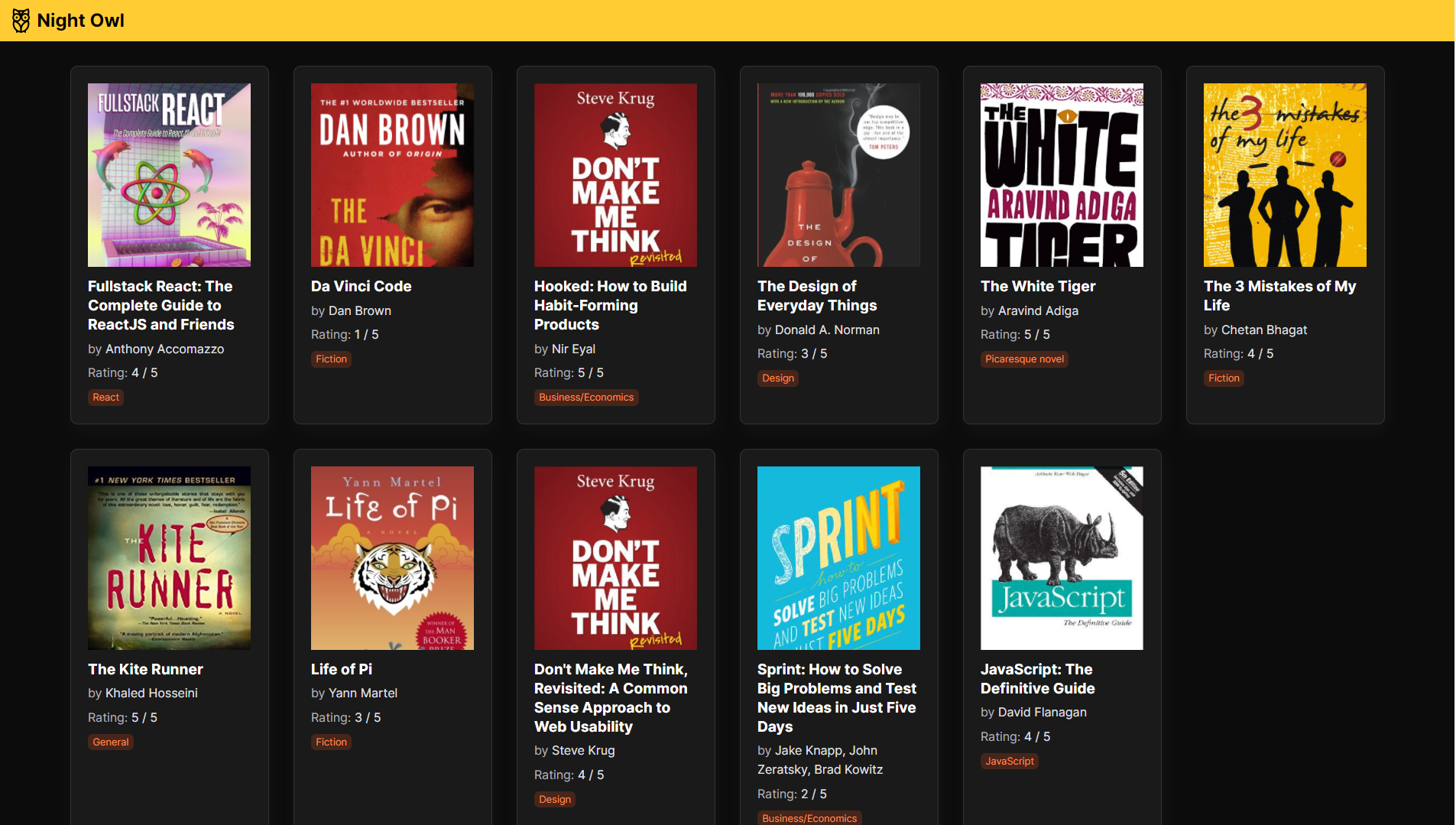Click 'Rating: 5 / 5' on The Kite Runner
Image resolution: width=1456 pixels, height=825 pixels.
coord(122,718)
